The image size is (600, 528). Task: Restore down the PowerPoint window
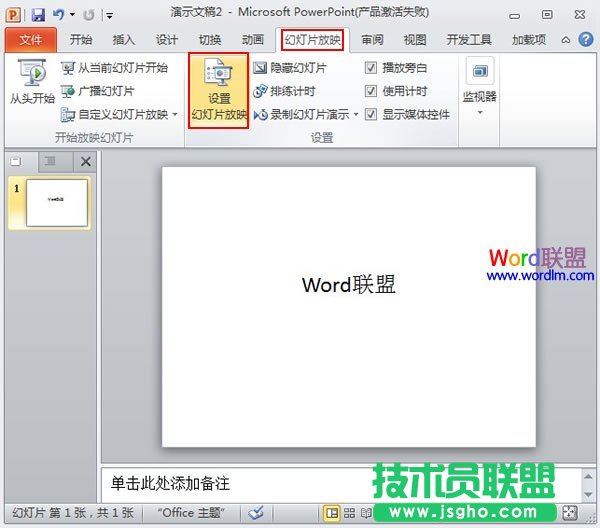[547, 15]
